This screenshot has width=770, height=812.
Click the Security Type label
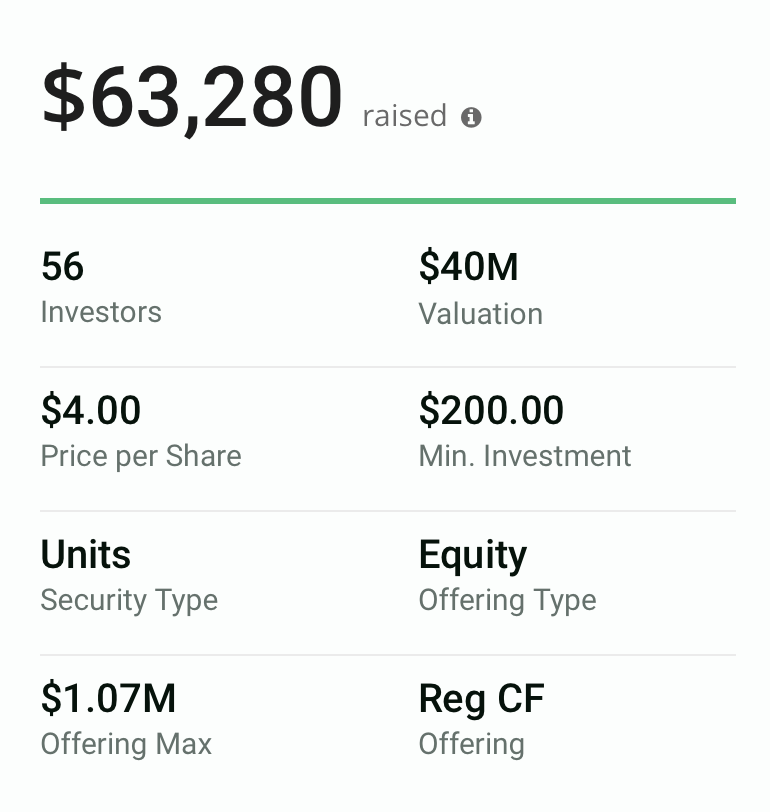pyautogui.click(x=128, y=600)
